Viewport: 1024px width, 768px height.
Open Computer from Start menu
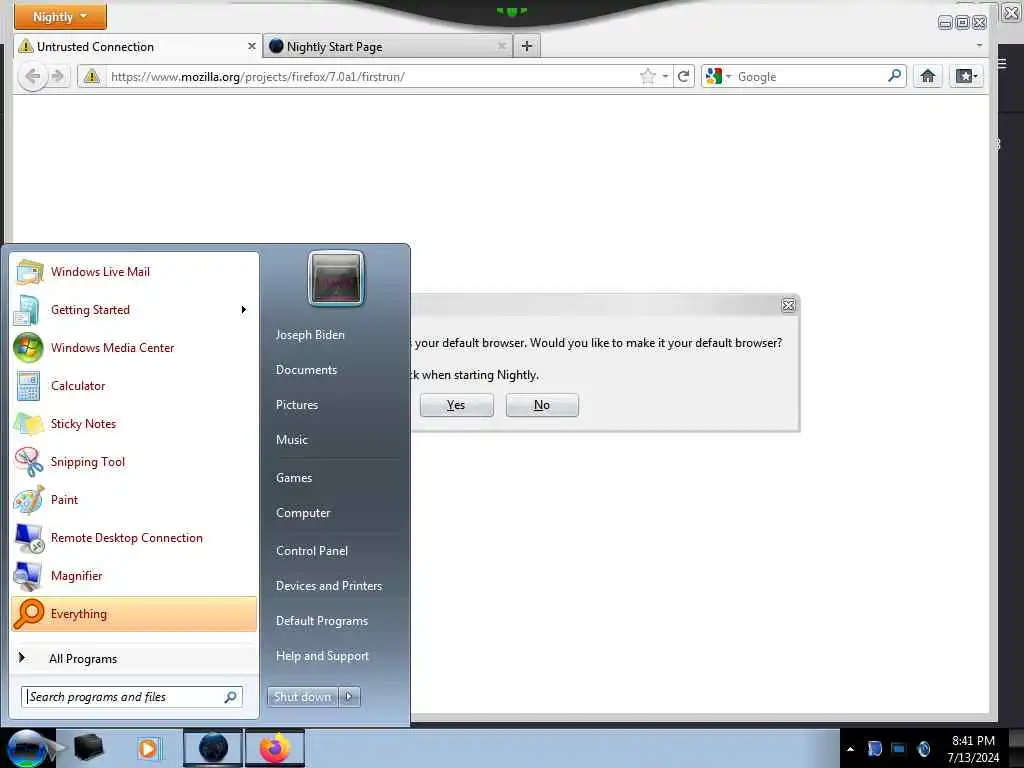tap(303, 513)
